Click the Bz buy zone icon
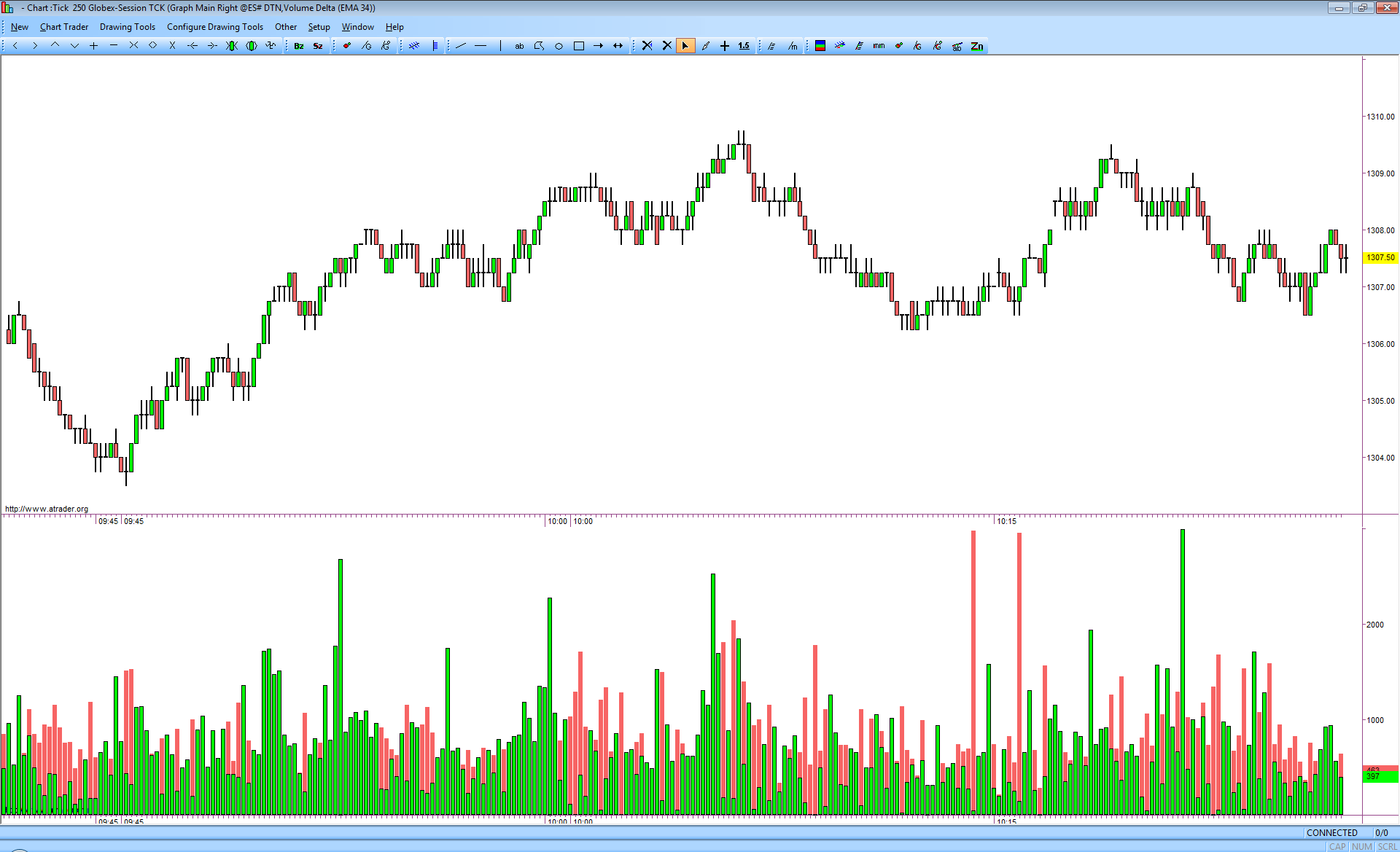Image resolution: width=1400 pixels, height=852 pixels. coord(299,46)
